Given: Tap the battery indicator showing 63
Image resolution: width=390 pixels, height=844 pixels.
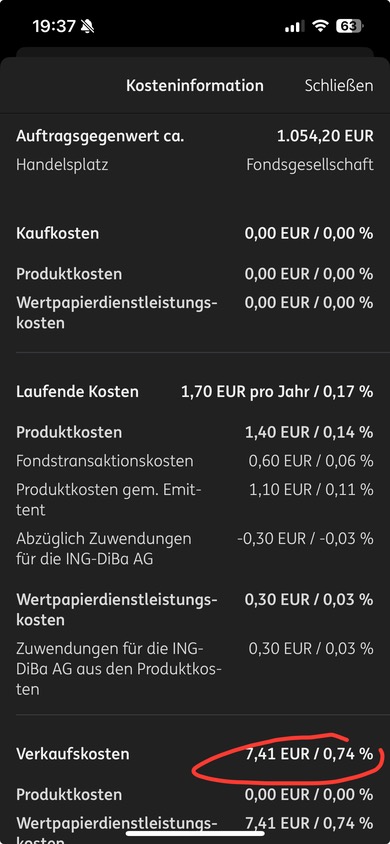Looking at the screenshot, I should [x=350, y=26].
